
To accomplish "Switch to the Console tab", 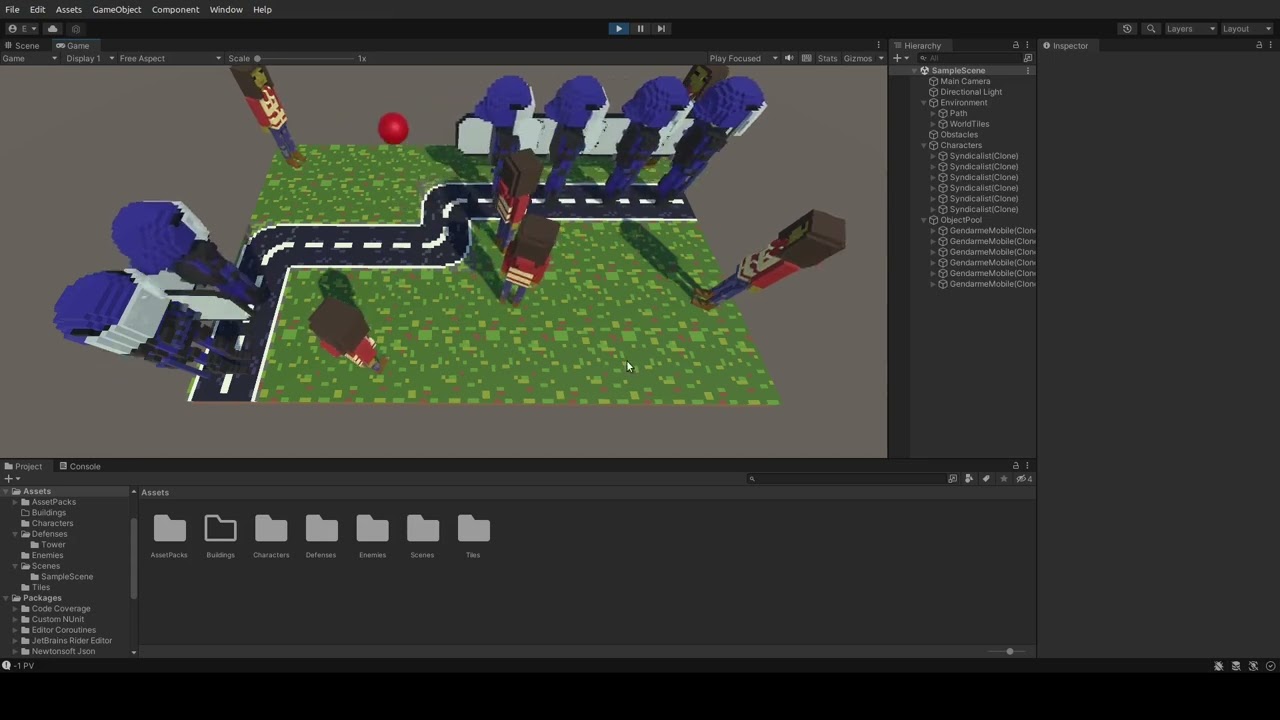I will 79,466.
